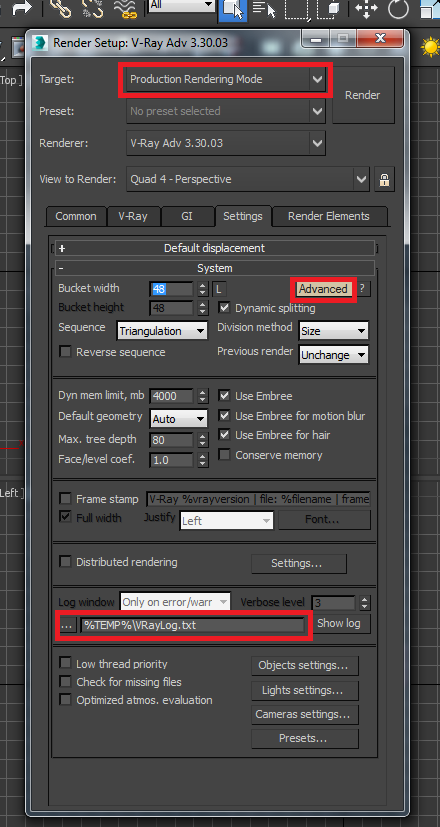Open the Sequence Triangulation dropdown
This screenshot has height=827, width=440.
click(x=161, y=331)
